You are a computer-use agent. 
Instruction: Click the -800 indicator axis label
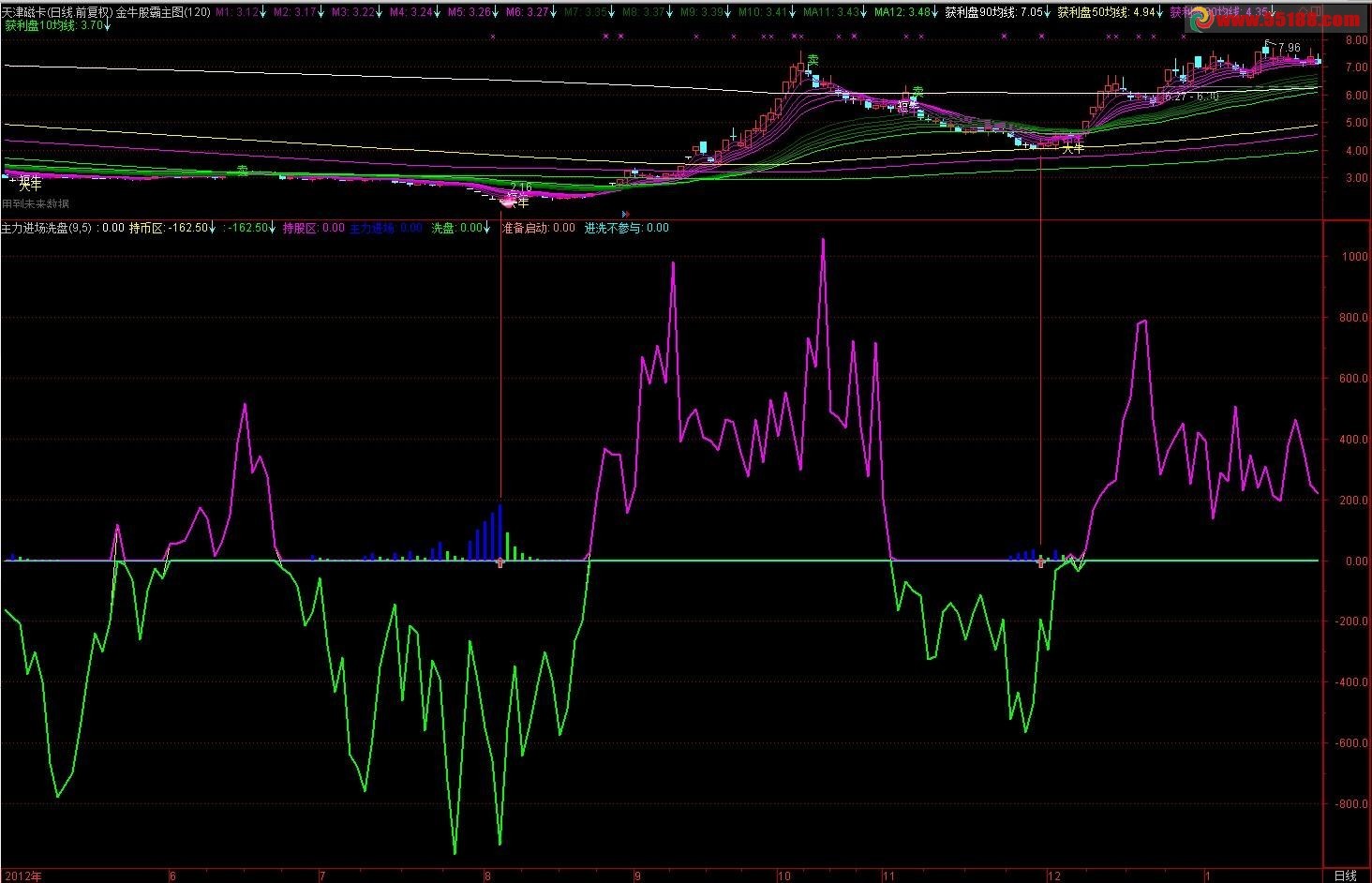(1351, 804)
